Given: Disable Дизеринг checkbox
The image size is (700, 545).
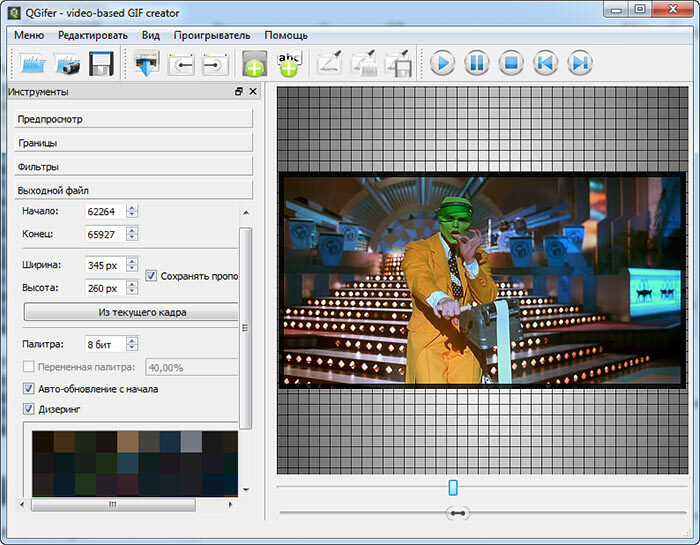Looking at the screenshot, I should tap(29, 409).
